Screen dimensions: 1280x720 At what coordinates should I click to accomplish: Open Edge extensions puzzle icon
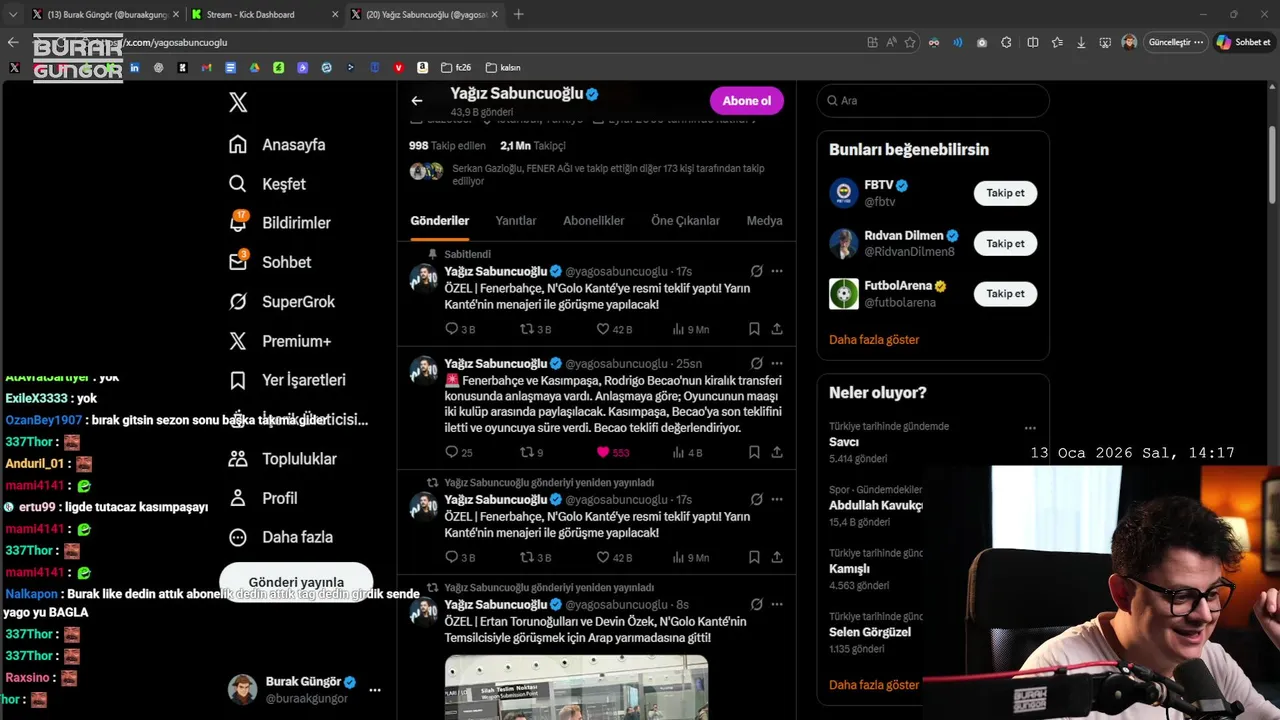pyautogui.click(x=1006, y=42)
